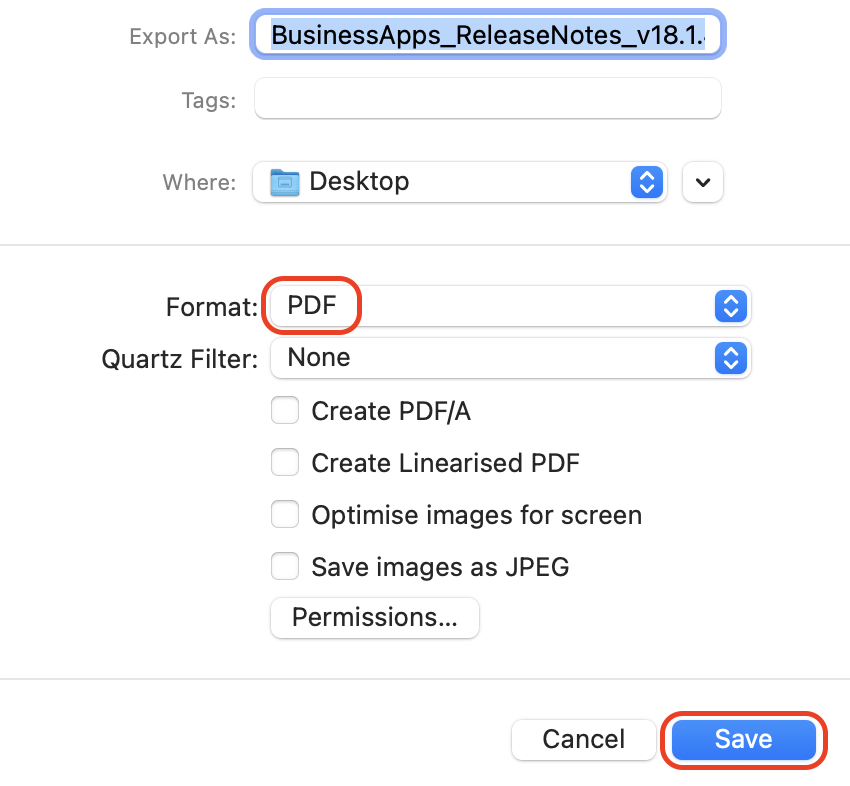The image size is (850, 786).
Task: Open the Permissions dialog
Action: [374, 618]
